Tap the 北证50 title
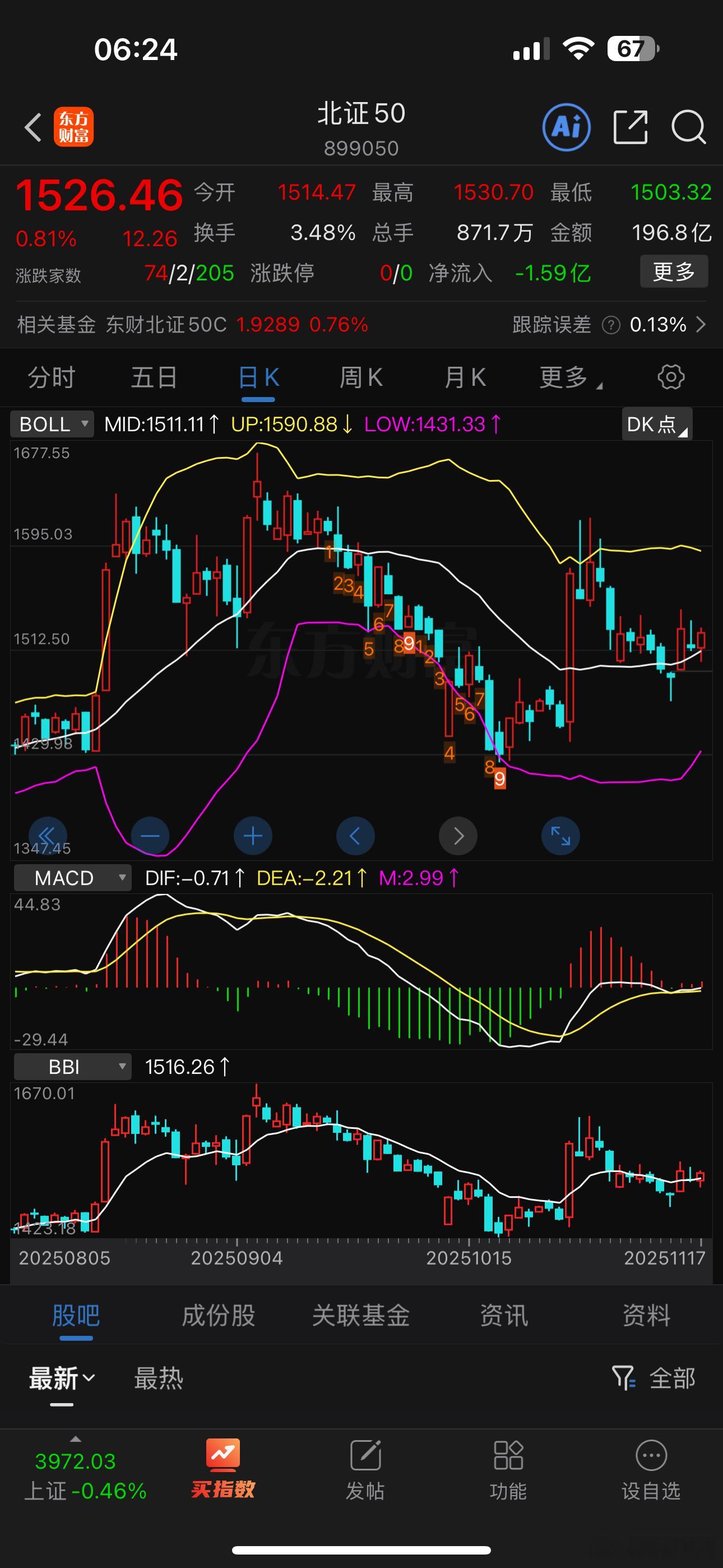 point(361,114)
